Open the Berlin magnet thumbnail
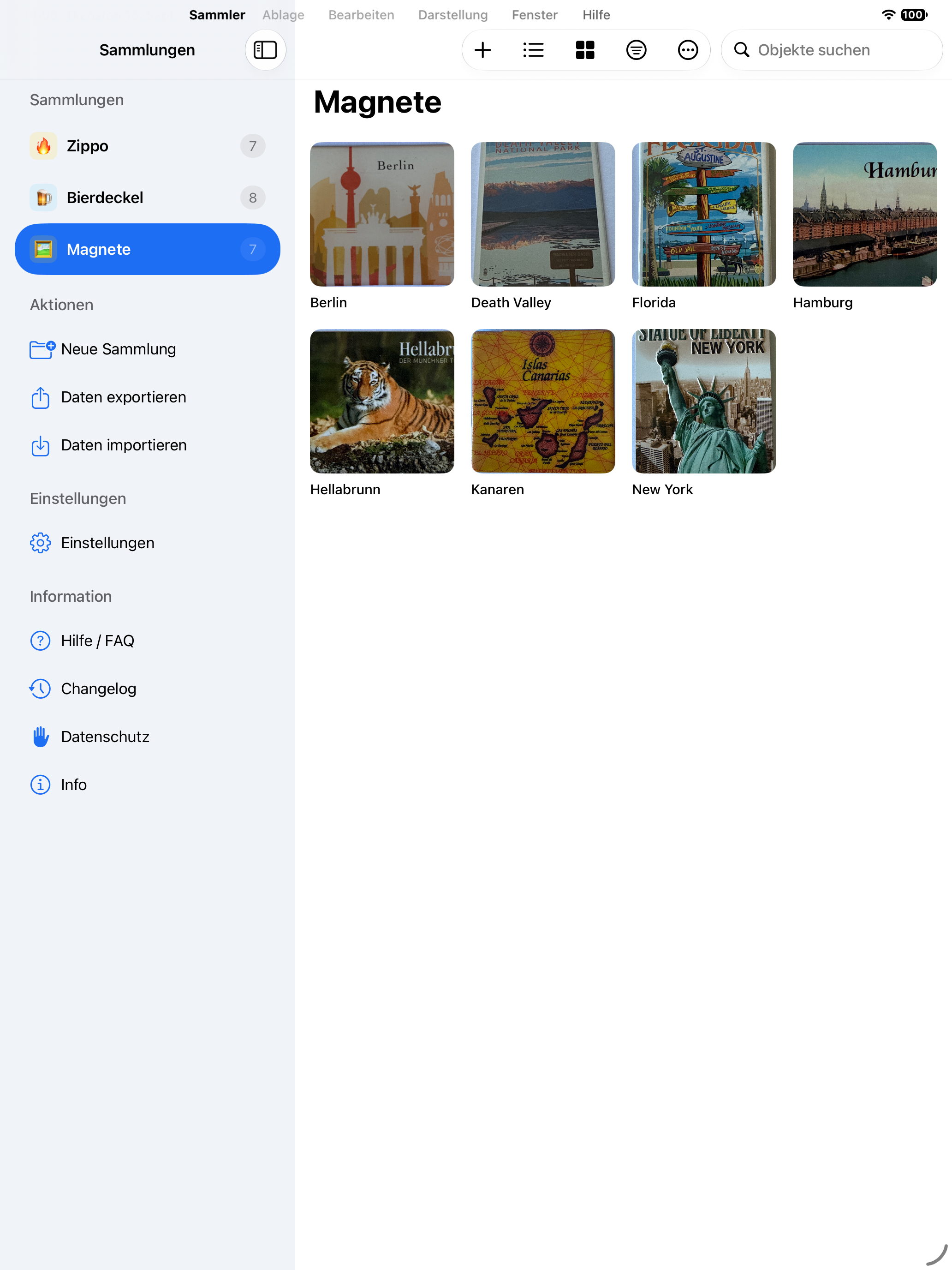The image size is (952, 1270). pos(382,214)
